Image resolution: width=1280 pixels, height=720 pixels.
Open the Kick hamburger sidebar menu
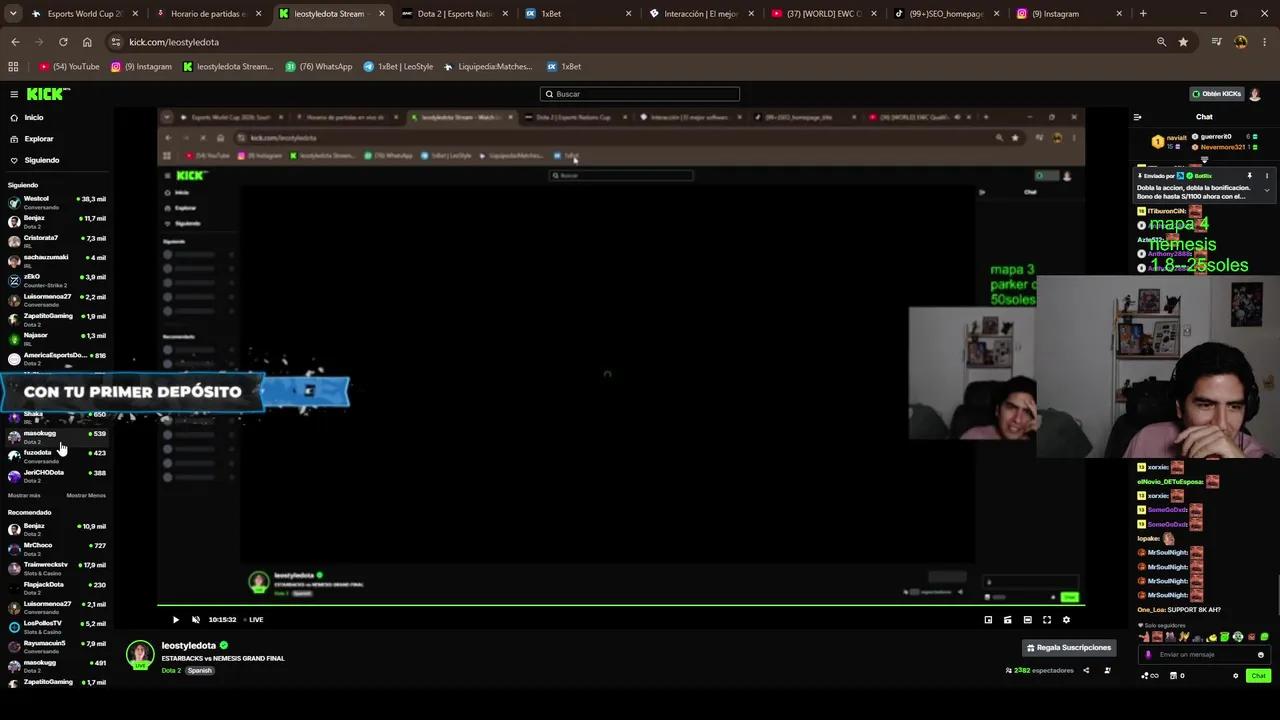pos(14,94)
